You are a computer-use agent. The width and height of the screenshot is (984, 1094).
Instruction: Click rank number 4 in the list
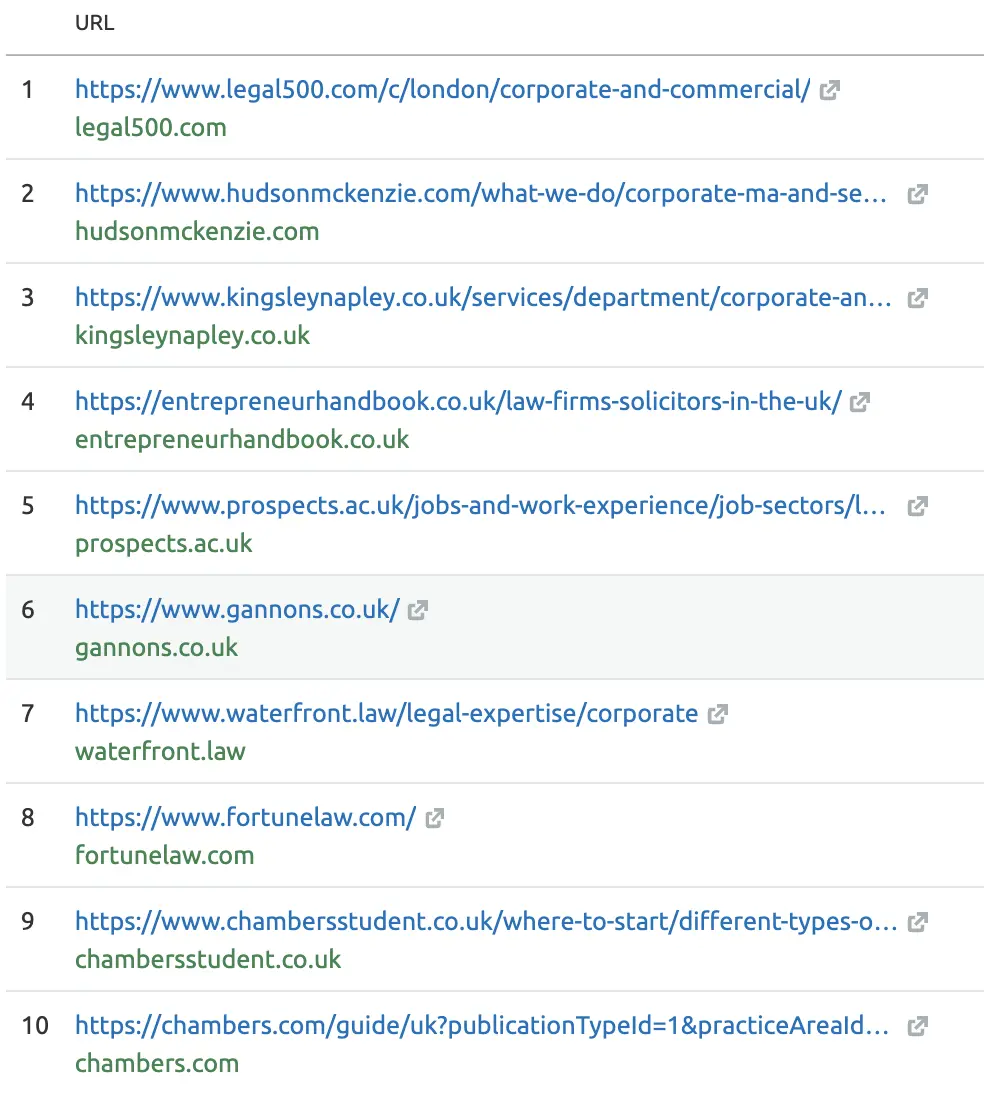(28, 402)
